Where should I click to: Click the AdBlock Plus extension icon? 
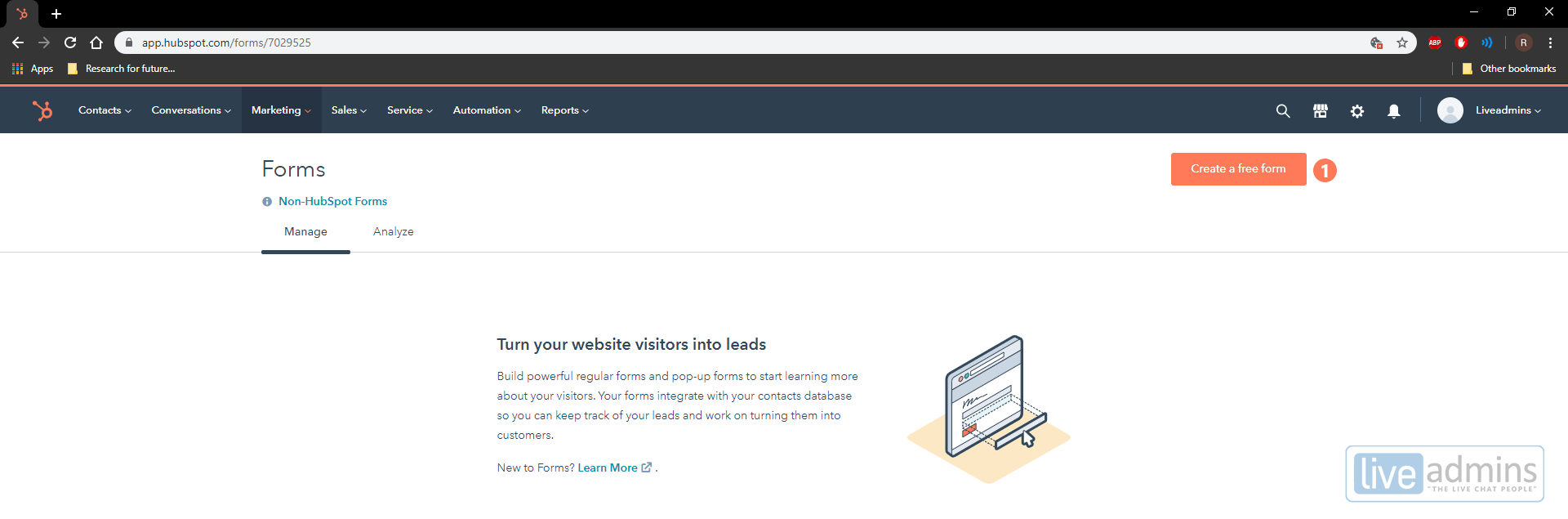coord(1435,43)
